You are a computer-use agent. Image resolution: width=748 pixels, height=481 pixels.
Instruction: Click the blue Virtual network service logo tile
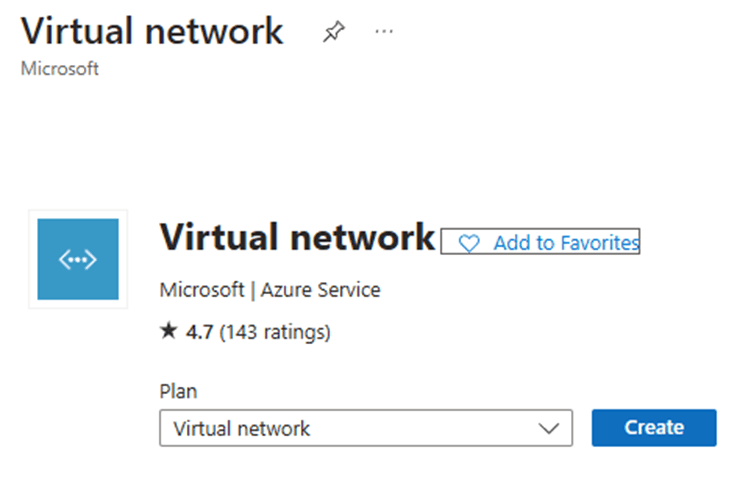click(x=78, y=259)
